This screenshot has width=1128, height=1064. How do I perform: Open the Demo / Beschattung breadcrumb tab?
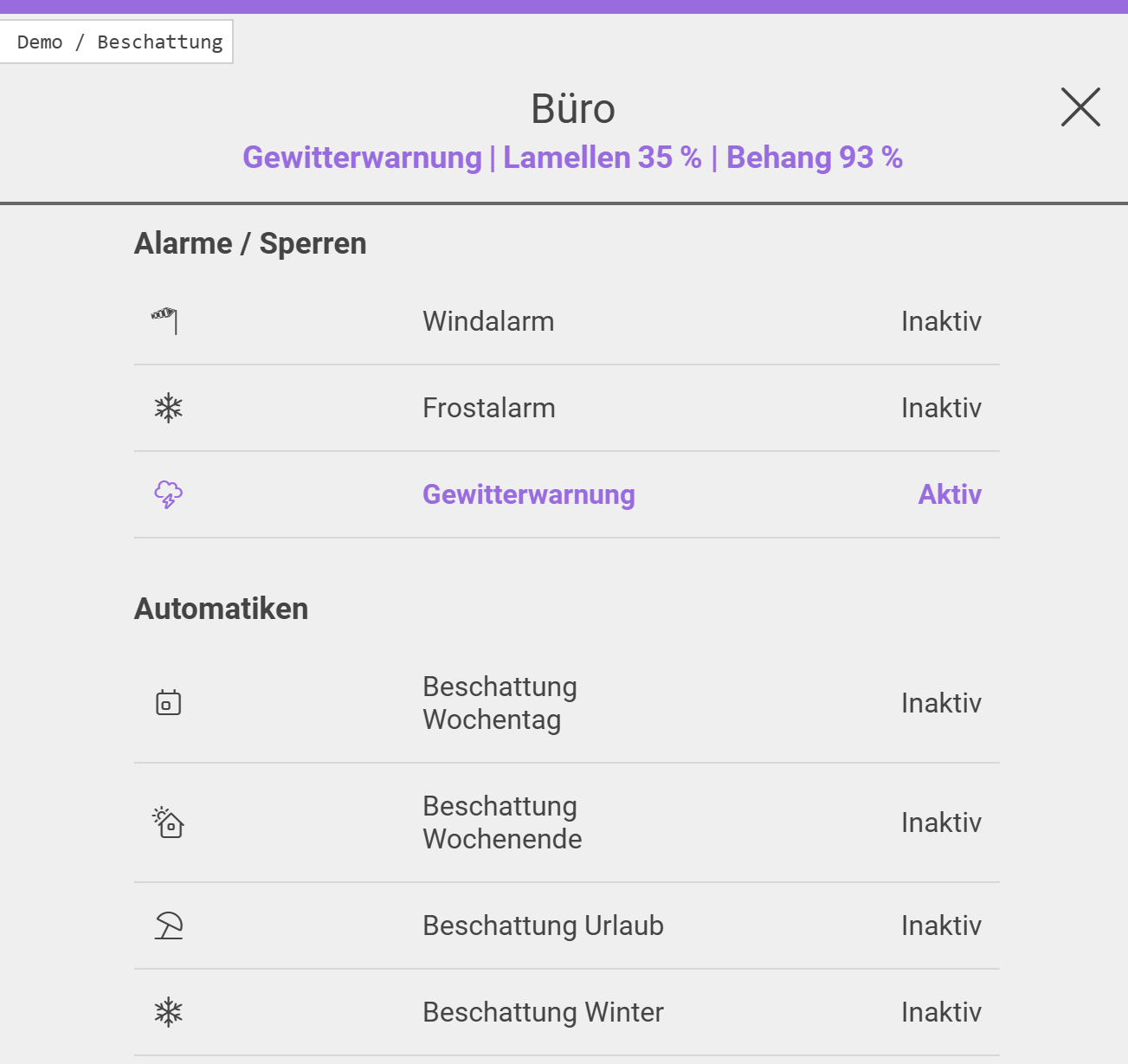click(119, 42)
